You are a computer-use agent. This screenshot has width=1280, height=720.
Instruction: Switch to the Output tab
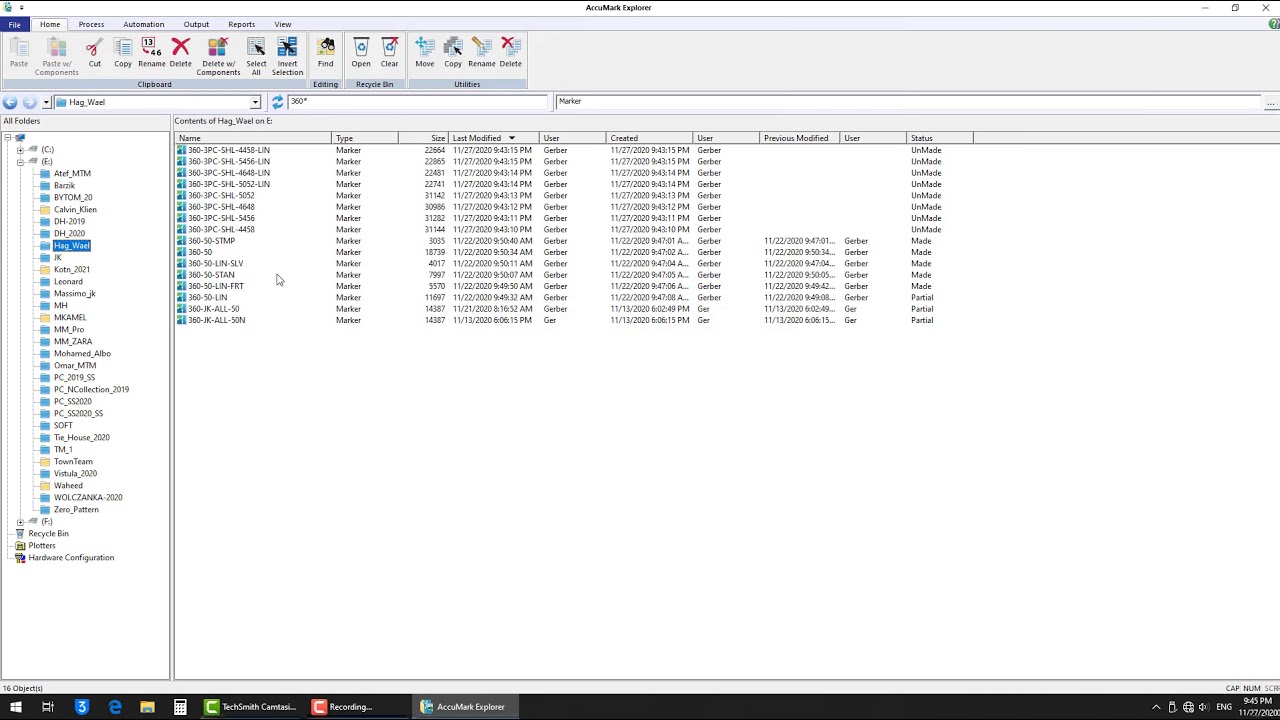pos(196,24)
